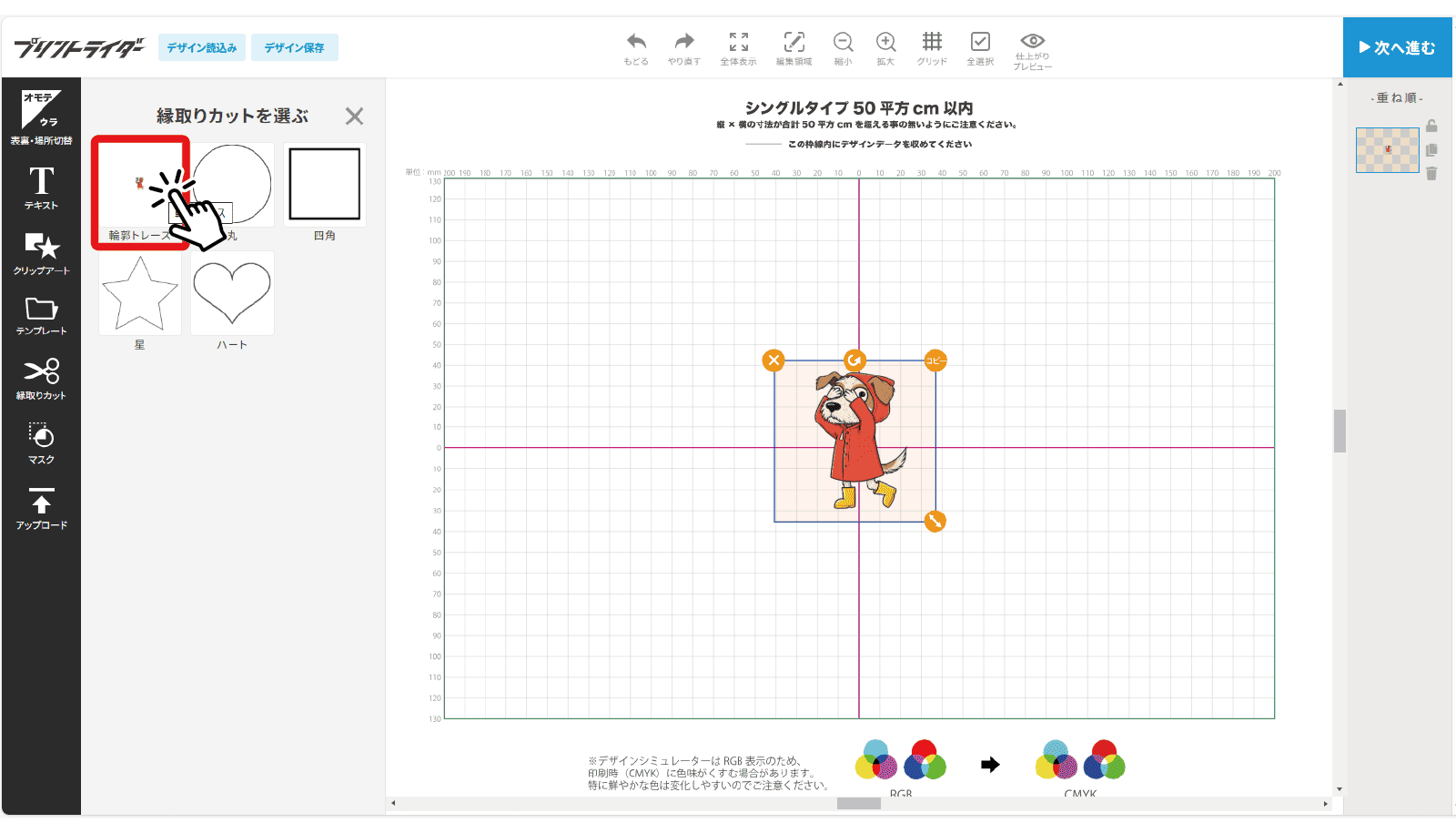
Task: Zoom in with the 拡大 magnifier
Action: (x=885, y=43)
